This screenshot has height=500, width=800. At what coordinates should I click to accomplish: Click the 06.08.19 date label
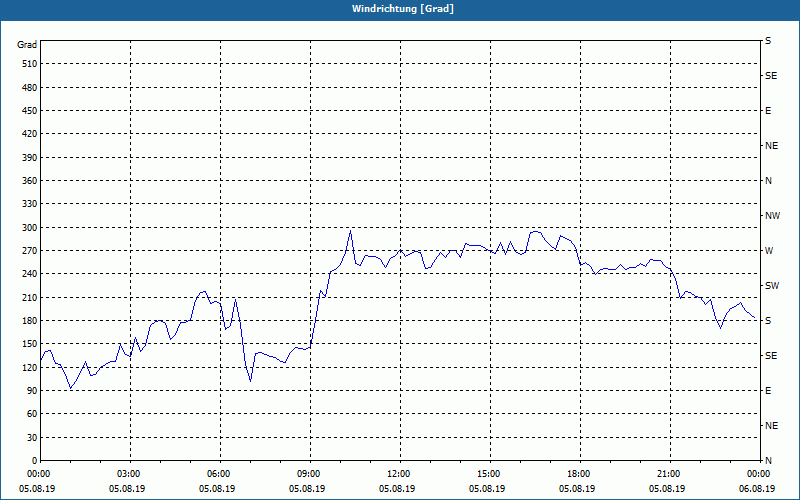(x=757, y=489)
